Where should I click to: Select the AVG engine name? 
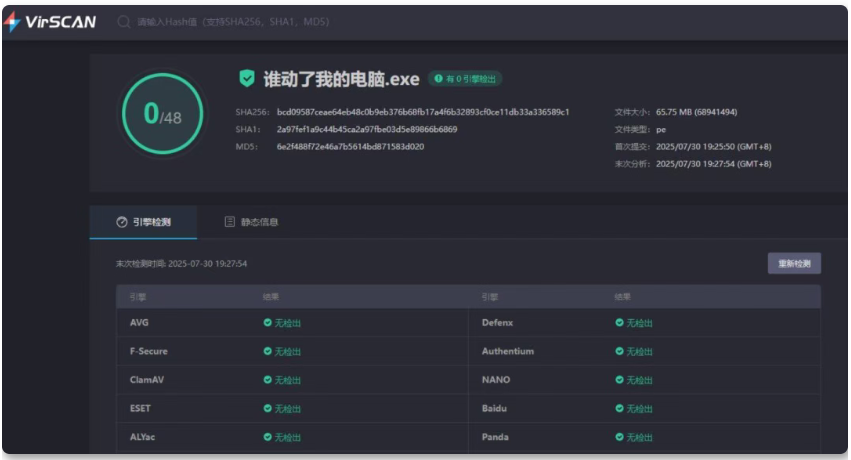(x=139, y=323)
